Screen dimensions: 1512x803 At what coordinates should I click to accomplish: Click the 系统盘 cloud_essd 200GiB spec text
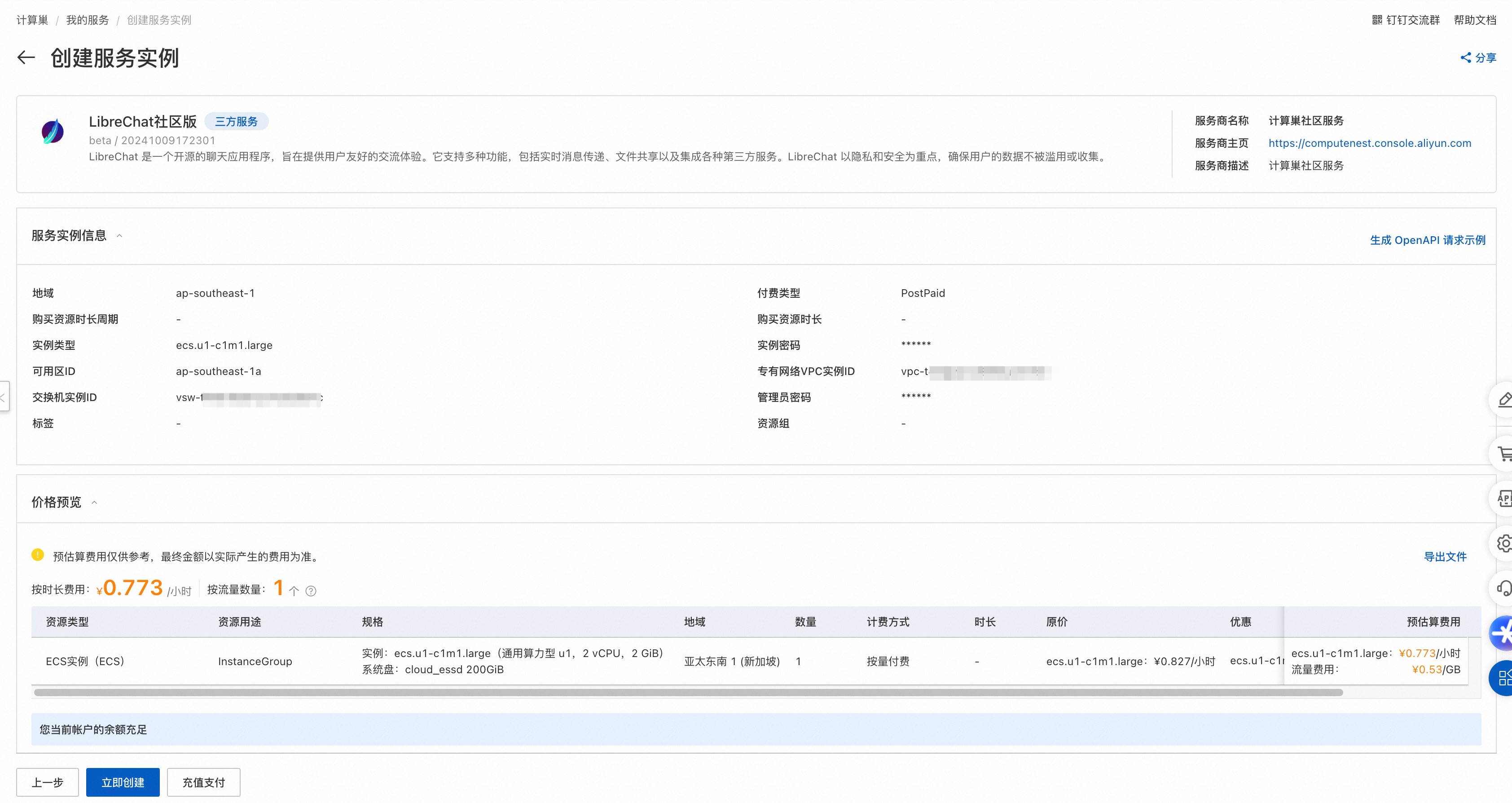tap(433, 669)
